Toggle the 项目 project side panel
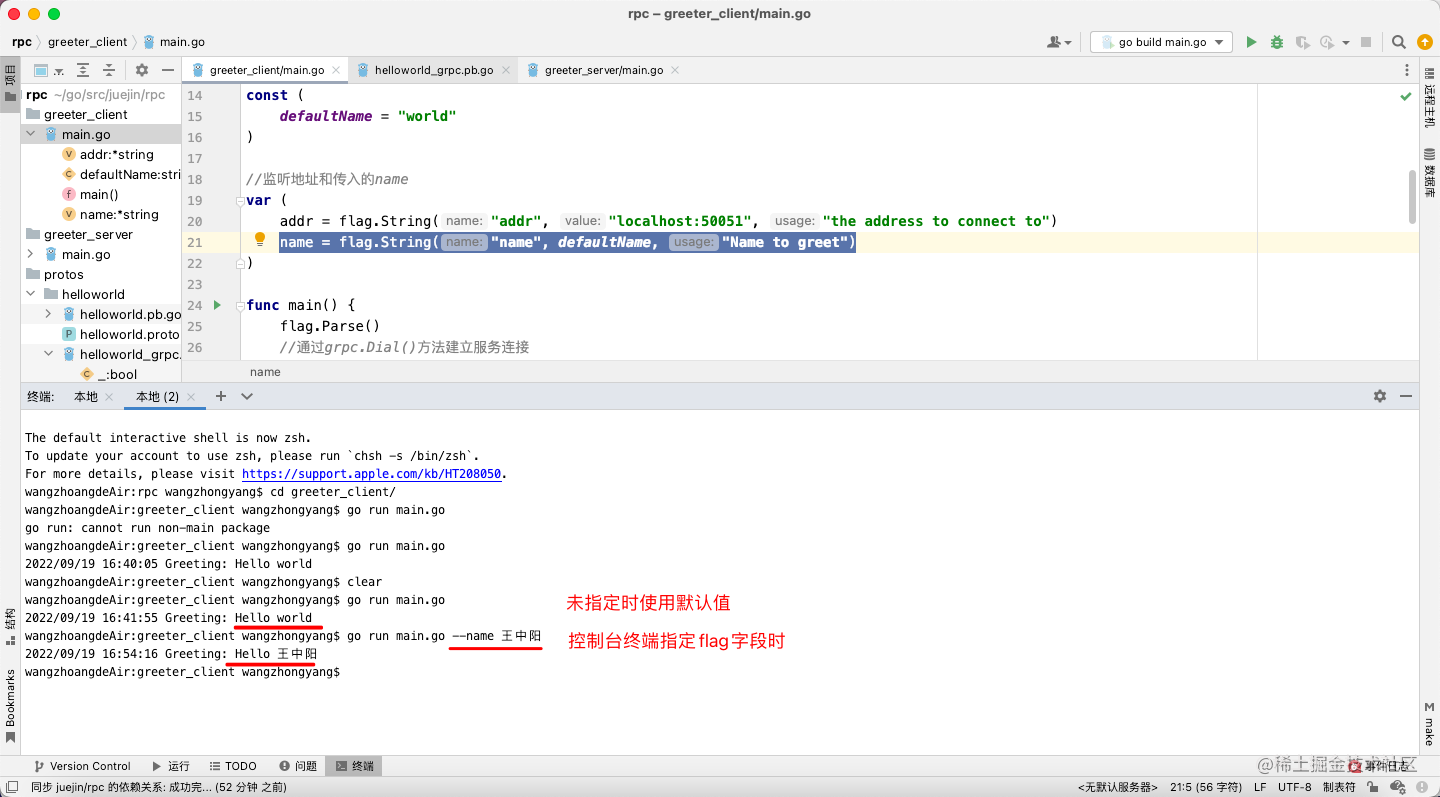Viewport: 1440px width, 797px height. (x=10, y=83)
